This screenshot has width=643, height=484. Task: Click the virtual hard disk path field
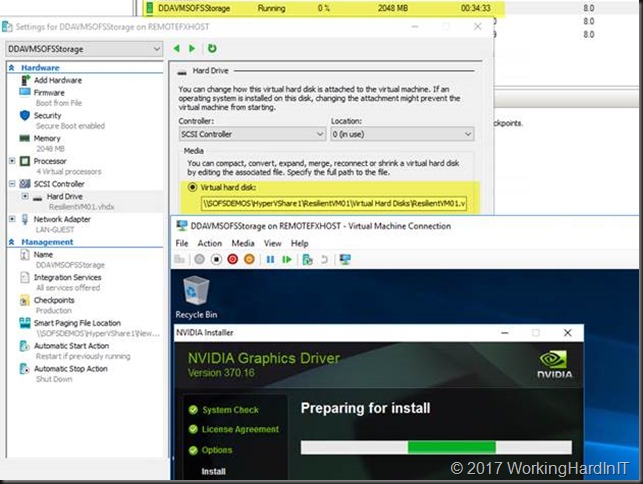(334, 203)
